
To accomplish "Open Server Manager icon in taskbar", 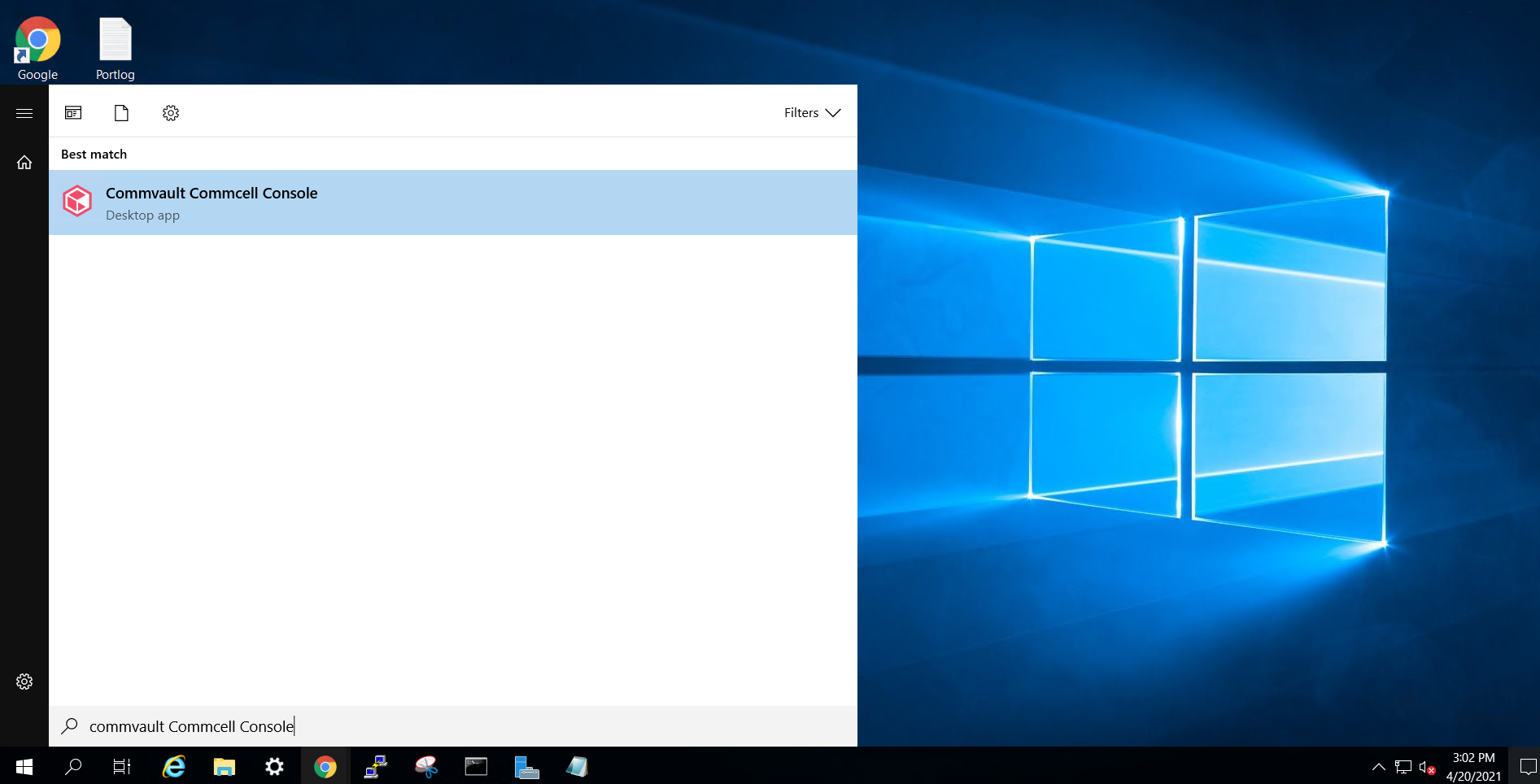I will pyautogui.click(x=526, y=766).
